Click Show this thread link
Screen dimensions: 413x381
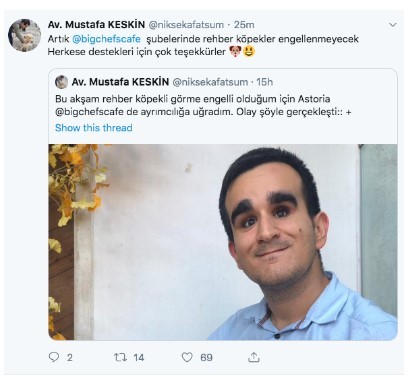tap(94, 128)
